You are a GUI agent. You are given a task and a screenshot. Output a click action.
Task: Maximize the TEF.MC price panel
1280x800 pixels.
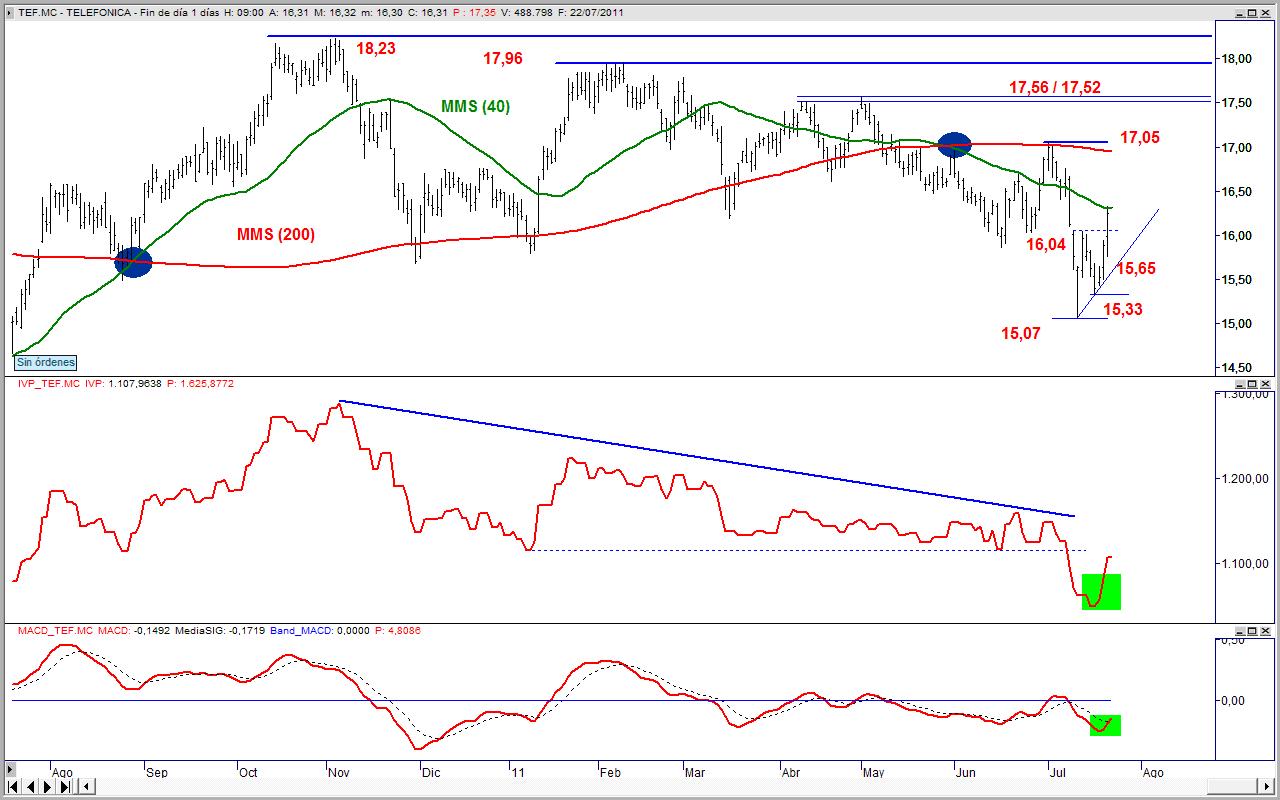click(x=1253, y=13)
